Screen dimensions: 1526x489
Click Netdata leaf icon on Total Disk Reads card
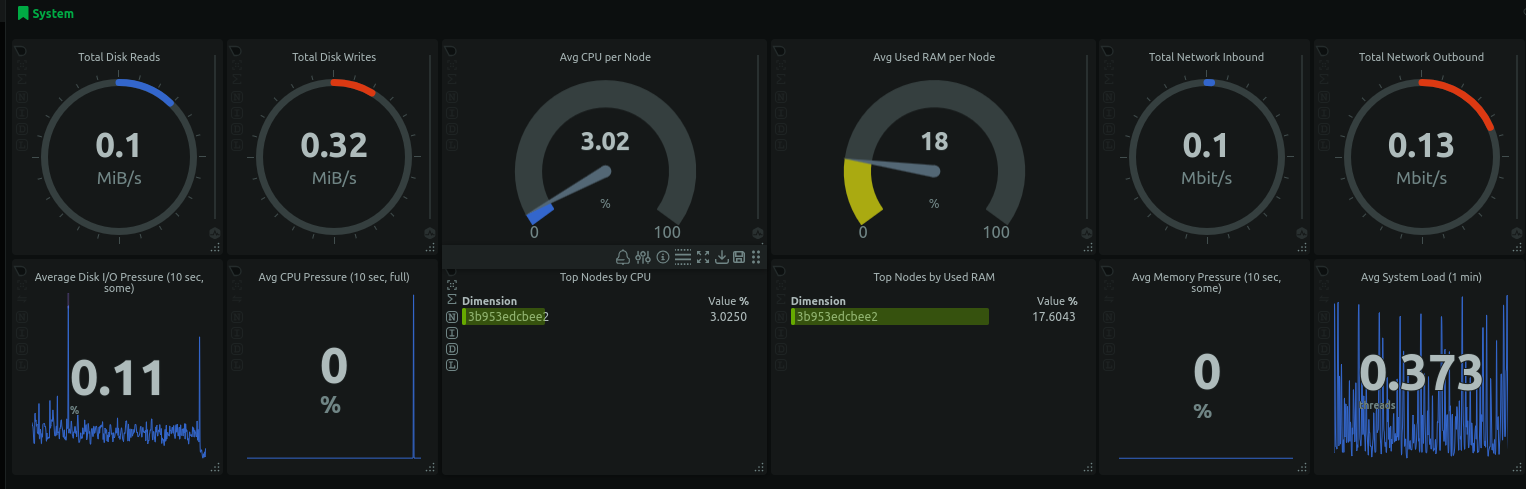coord(20,49)
